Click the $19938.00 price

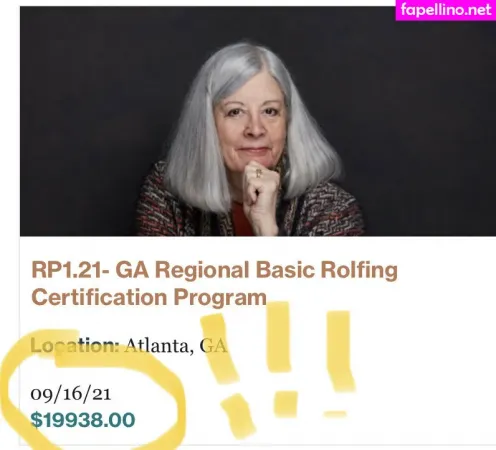pos(83,420)
